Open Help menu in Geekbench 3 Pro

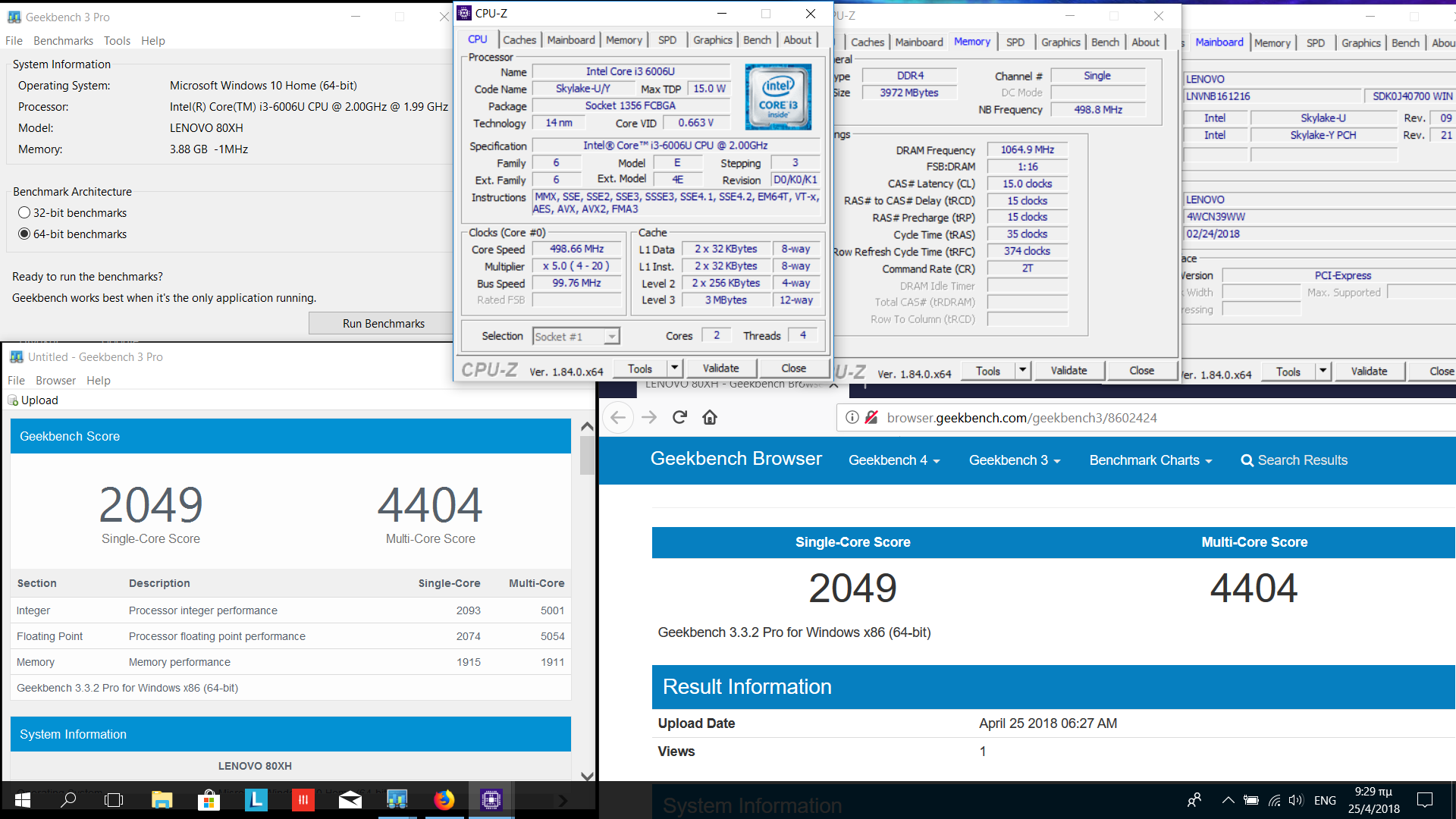pos(152,41)
